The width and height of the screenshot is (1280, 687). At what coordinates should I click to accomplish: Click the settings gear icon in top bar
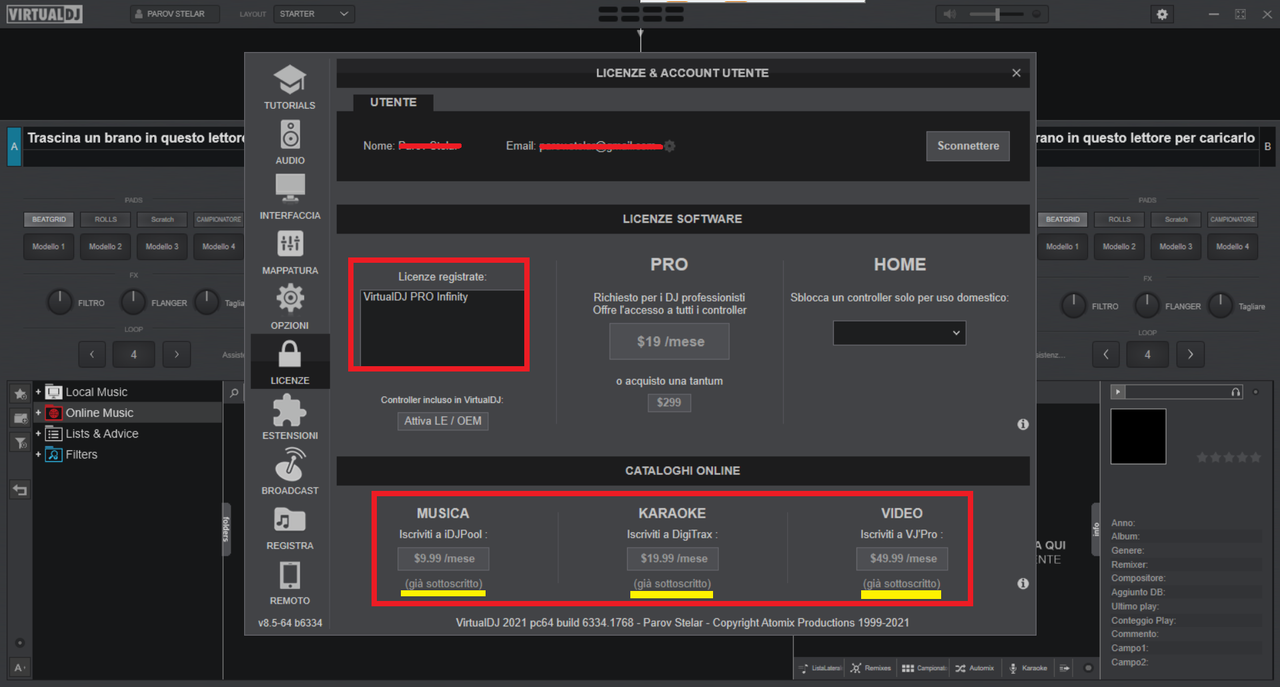pos(1162,14)
